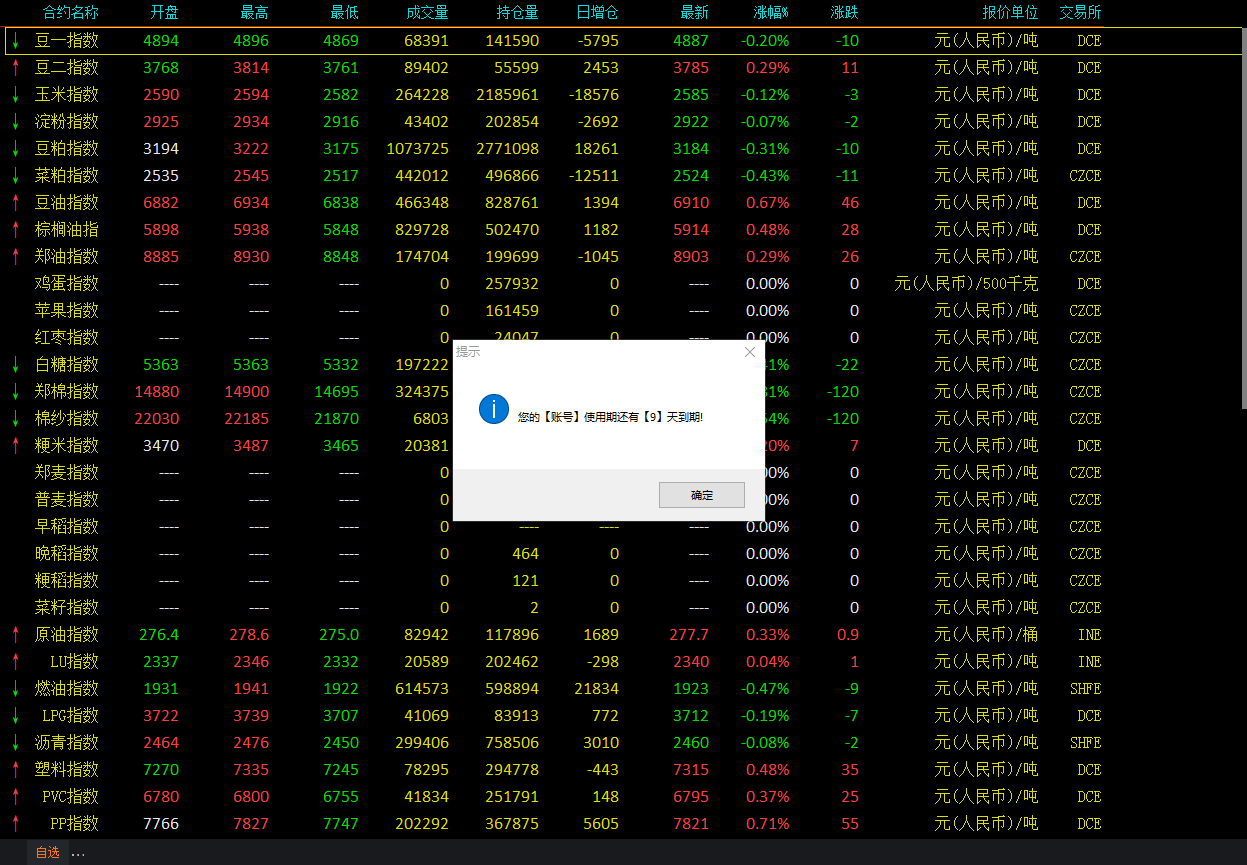
Task: Click the 确定 button in the dialog
Action: pyautogui.click(x=701, y=495)
